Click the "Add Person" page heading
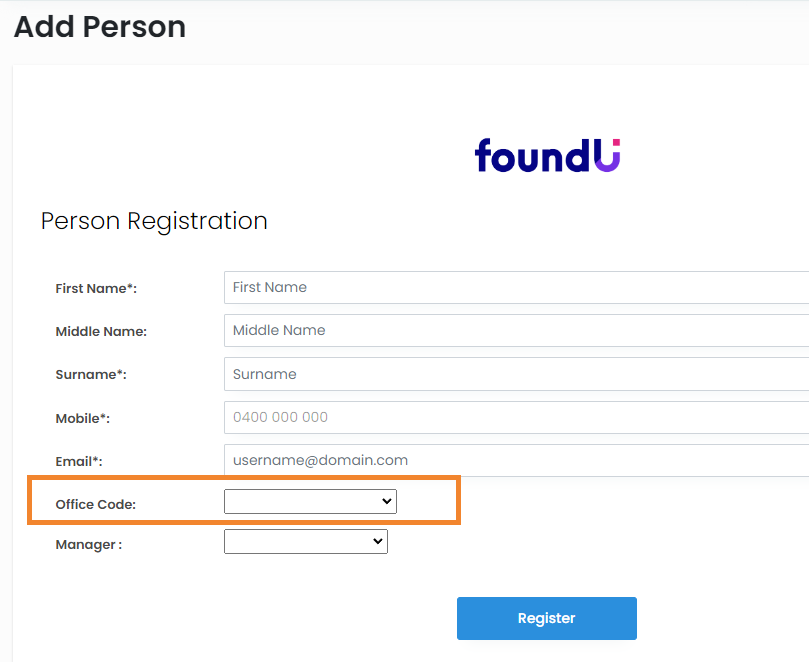The width and height of the screenshot is (809, 662). pyautogui.click(x=100, y=27)
